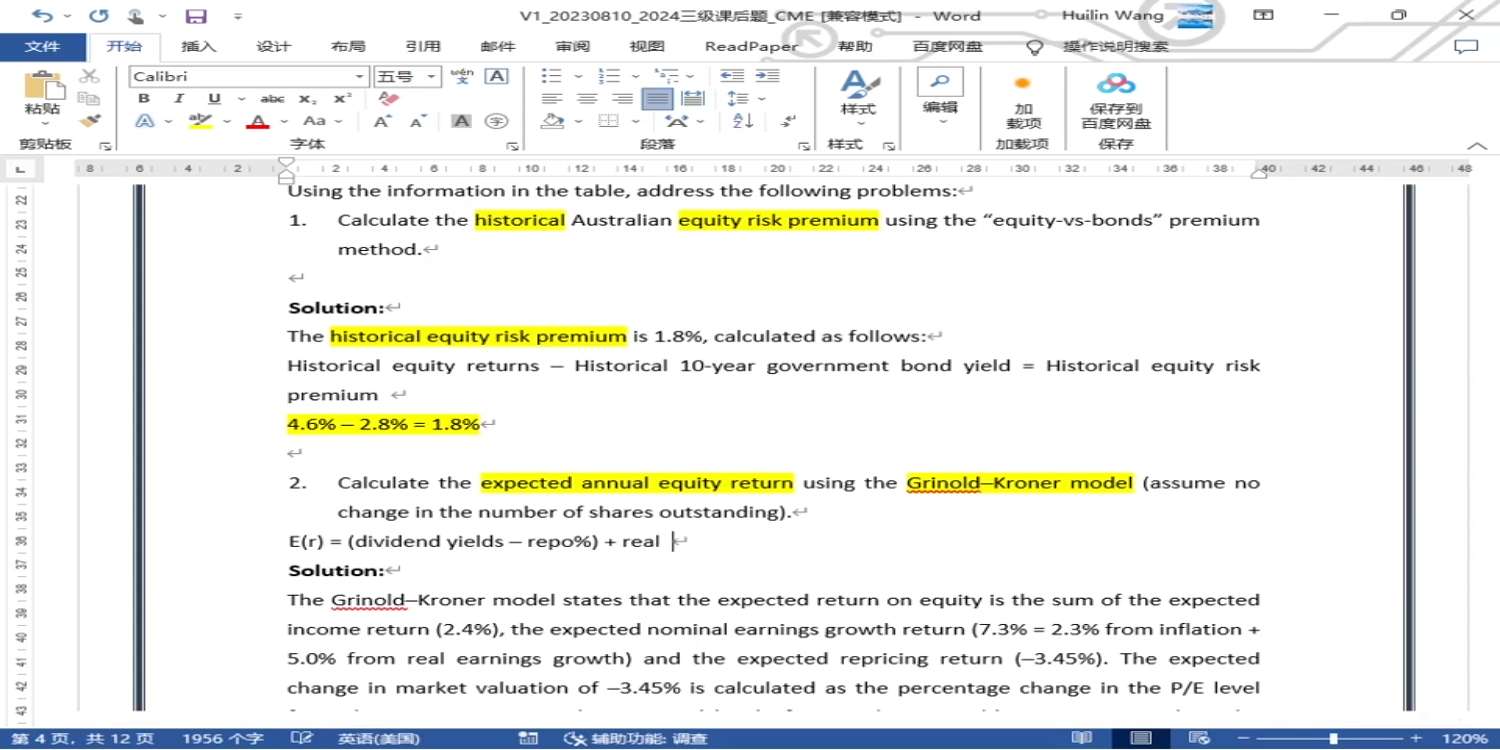
Task: Toggle strikethrough (abc) formatting
Action: (272, 98)
